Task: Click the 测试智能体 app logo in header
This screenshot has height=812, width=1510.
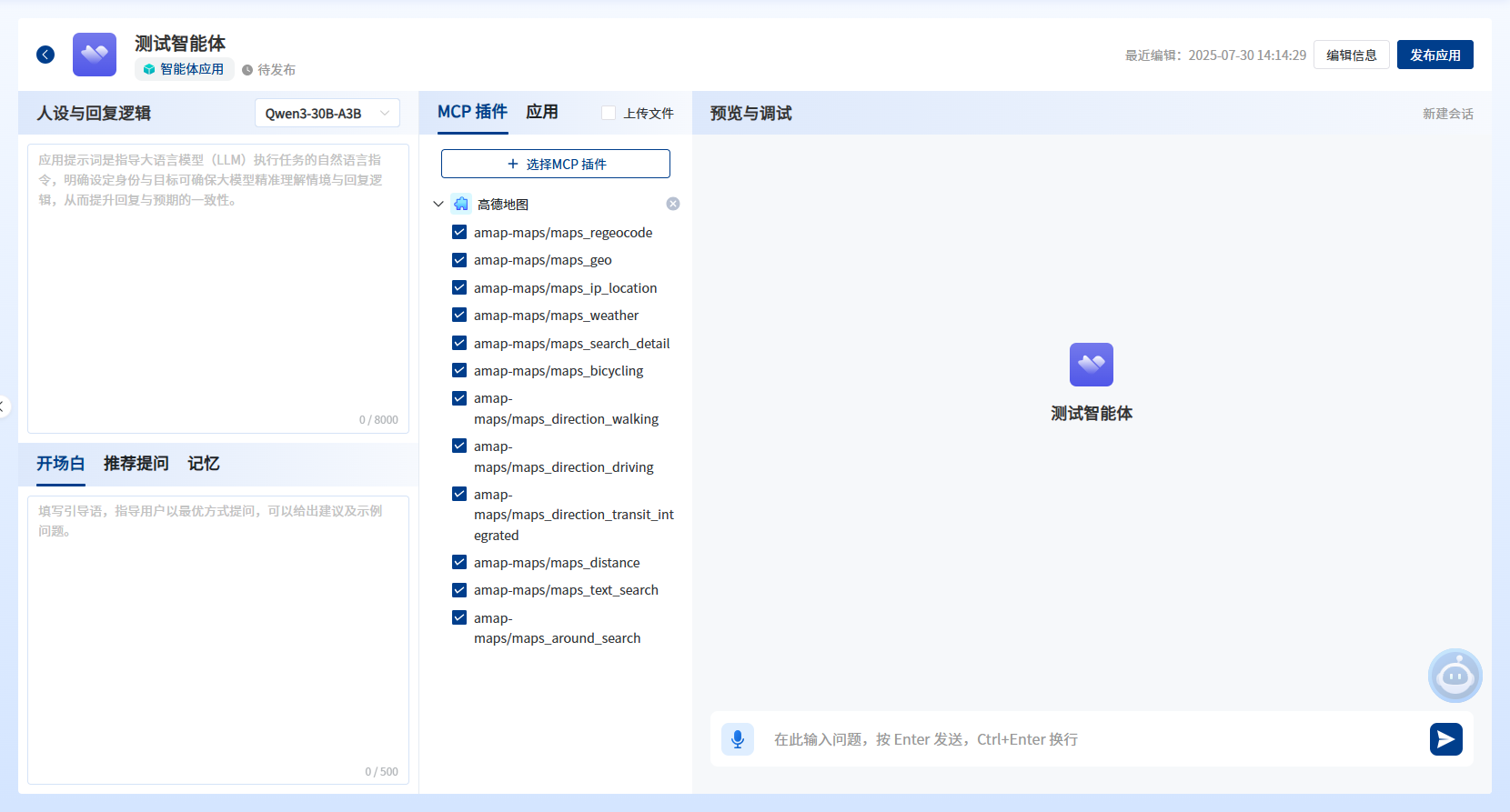Action: pos(95,55)
